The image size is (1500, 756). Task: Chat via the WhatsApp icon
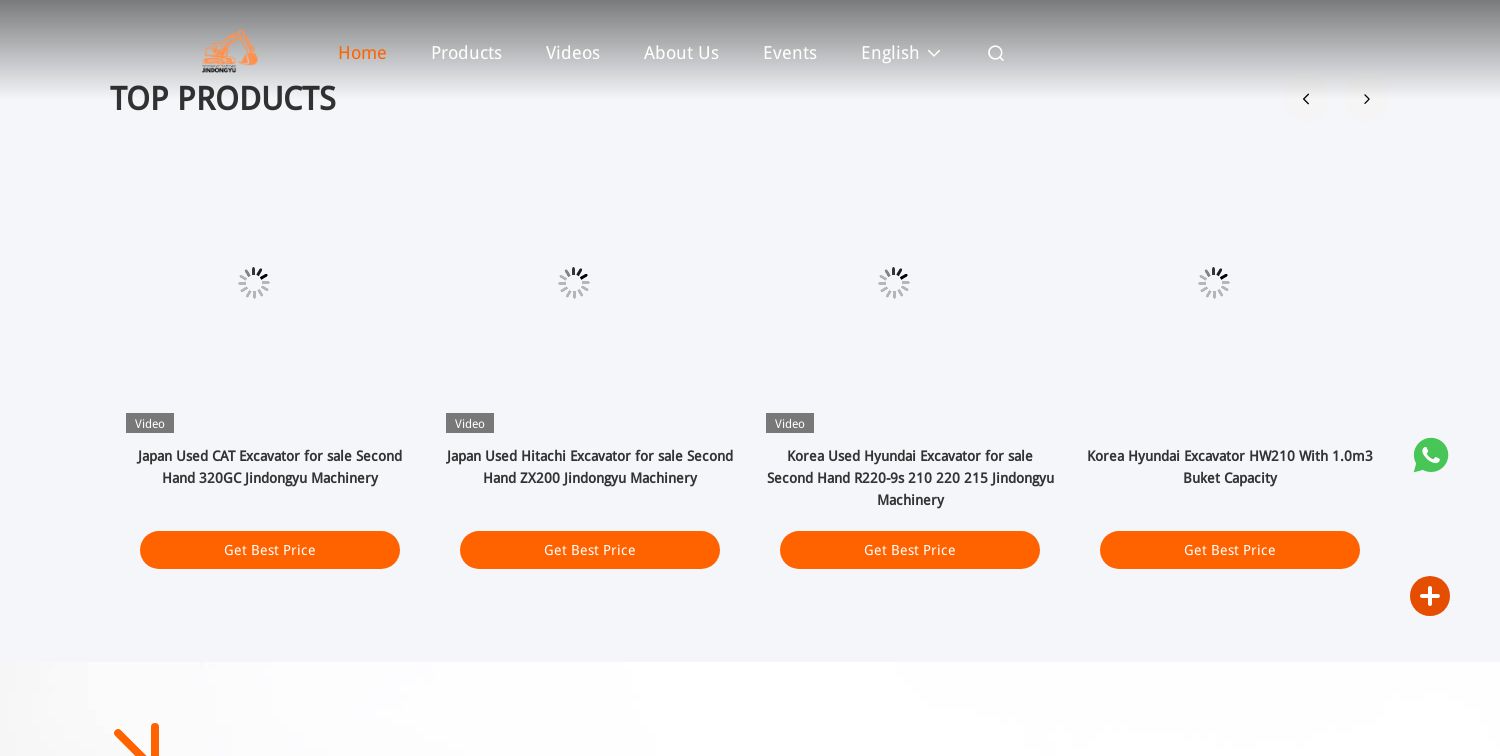tap(1431, 455)
